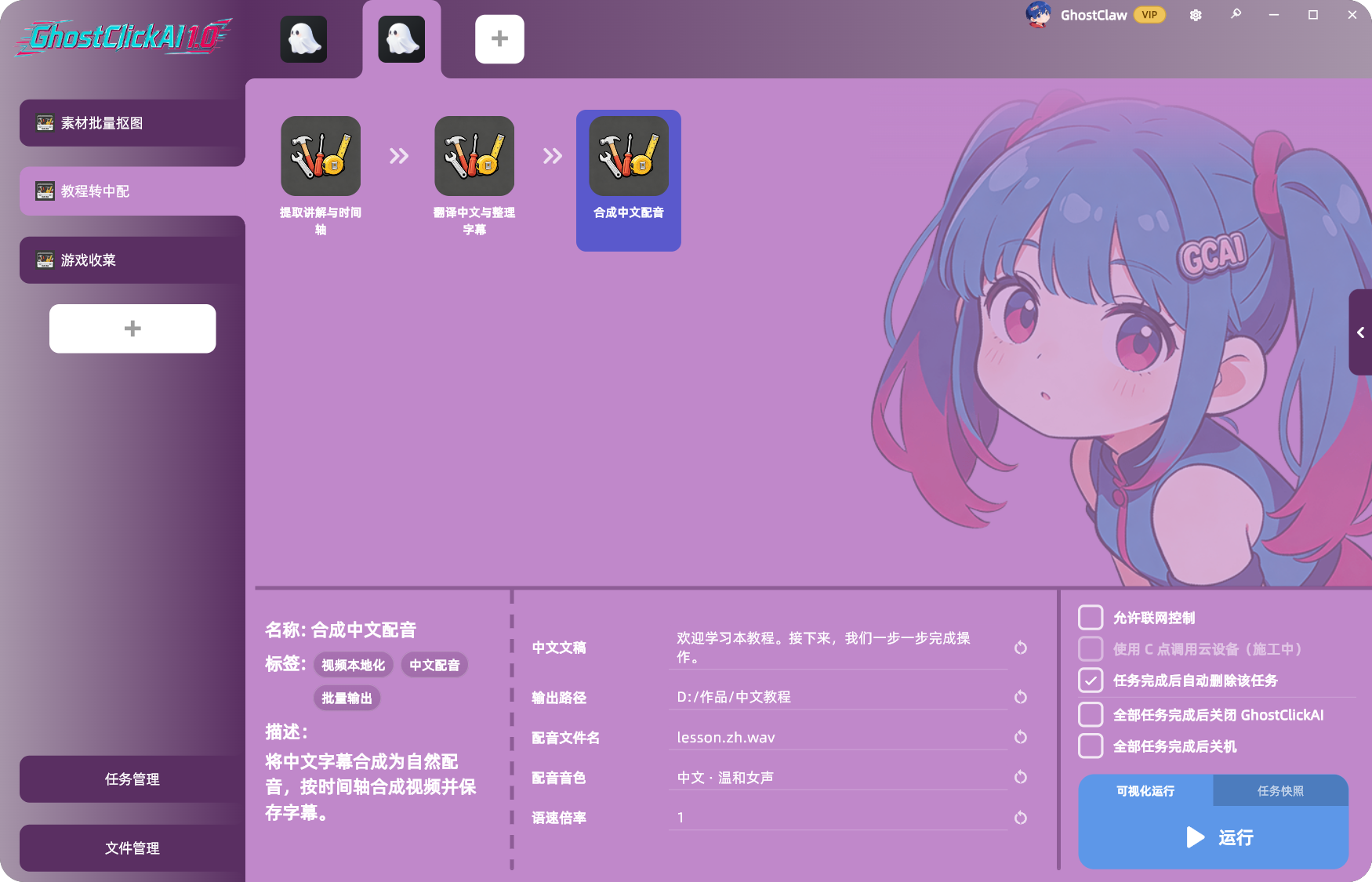Click the pin window icon
The image size is (1372, 882).
[x=1236, y=14]
